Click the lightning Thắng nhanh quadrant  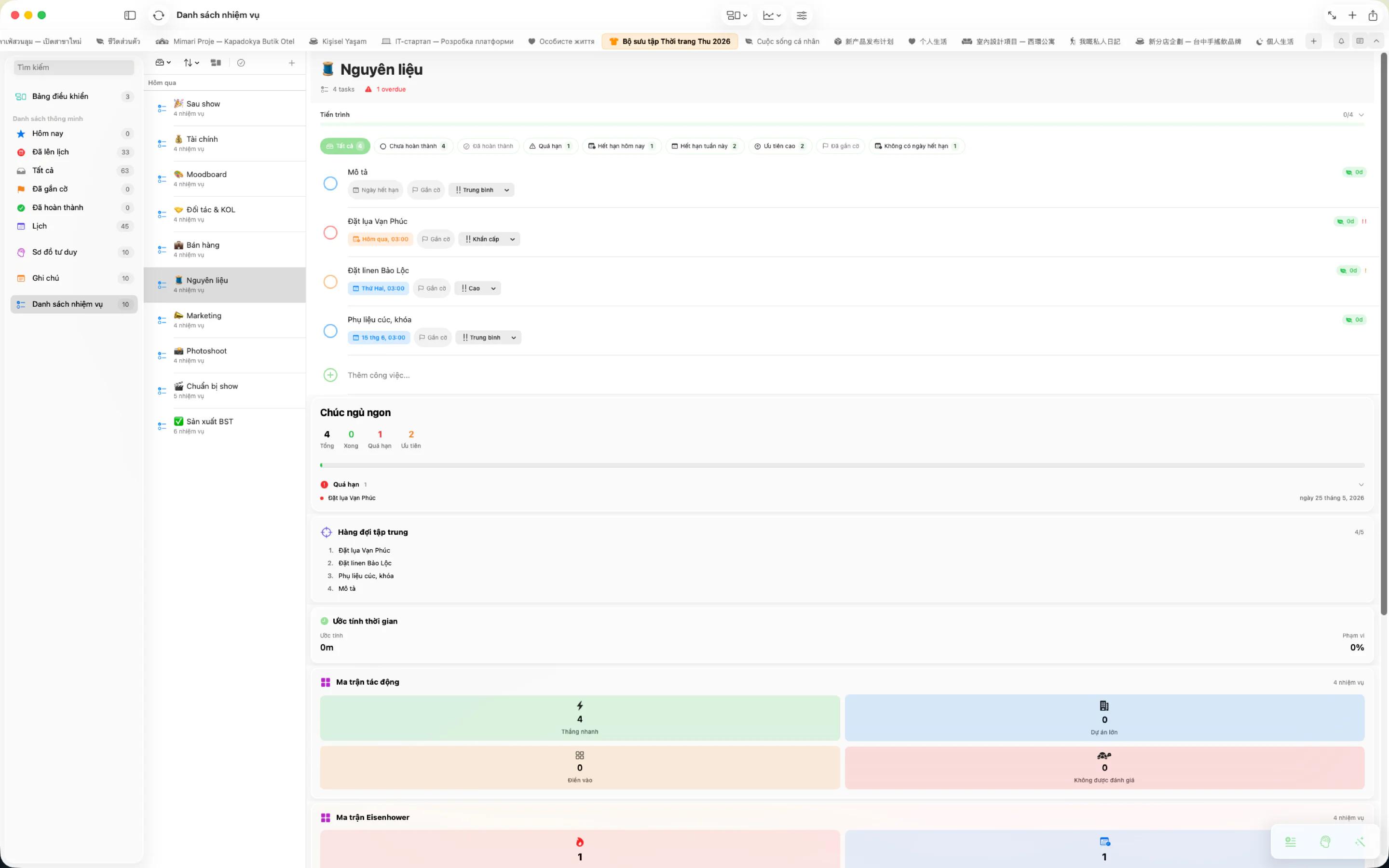[580, 718]
